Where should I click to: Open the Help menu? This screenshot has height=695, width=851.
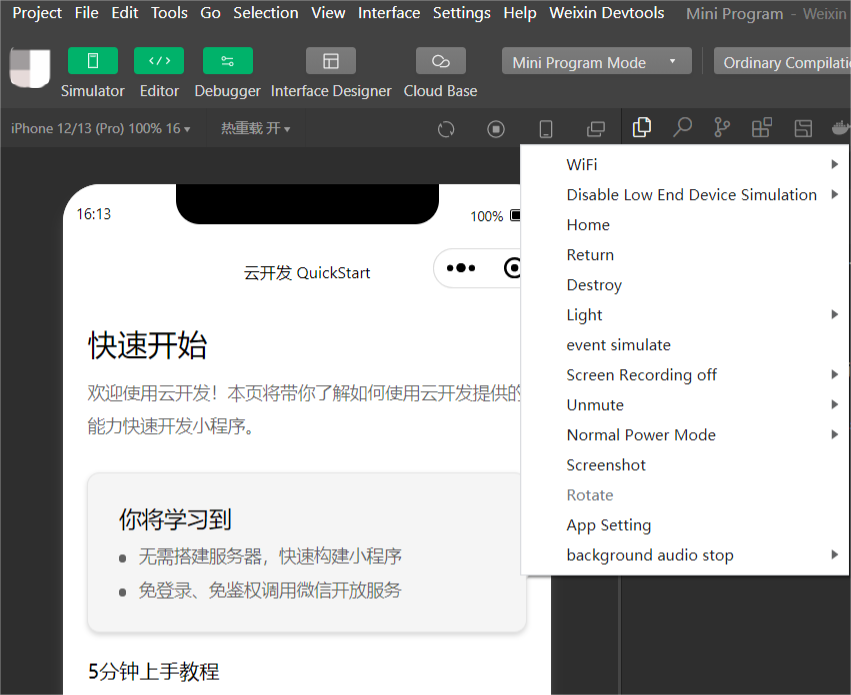(x=520, y=12)
